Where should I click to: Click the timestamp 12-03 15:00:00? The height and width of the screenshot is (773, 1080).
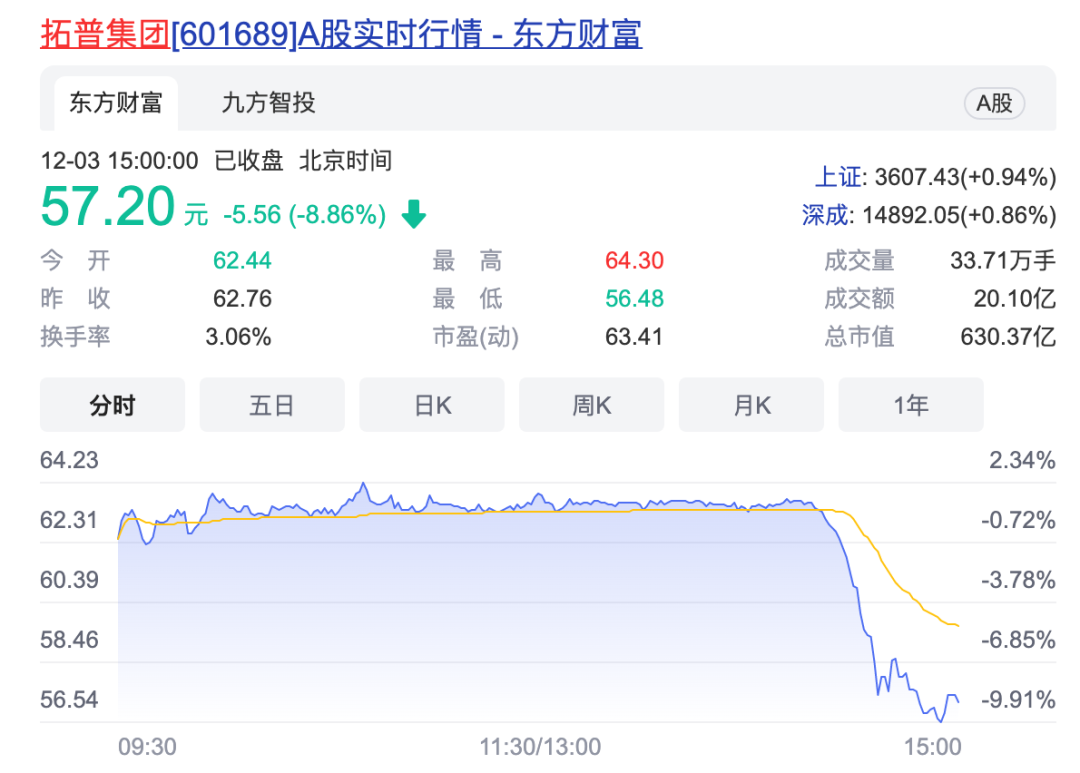coord(119,161)
